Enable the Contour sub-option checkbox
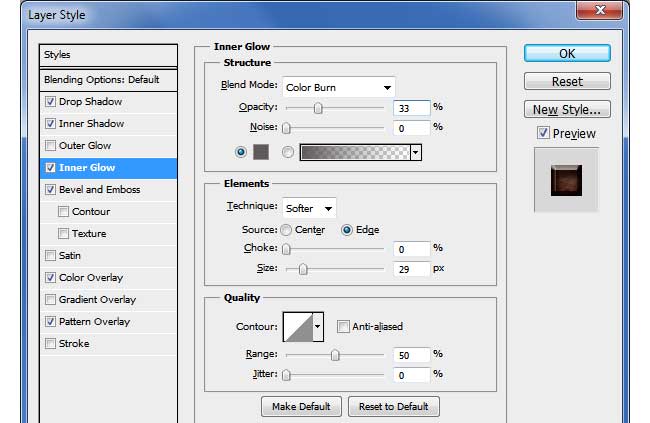Image resolution: width=650 pixels, height=423 pixels. [63, 211]
